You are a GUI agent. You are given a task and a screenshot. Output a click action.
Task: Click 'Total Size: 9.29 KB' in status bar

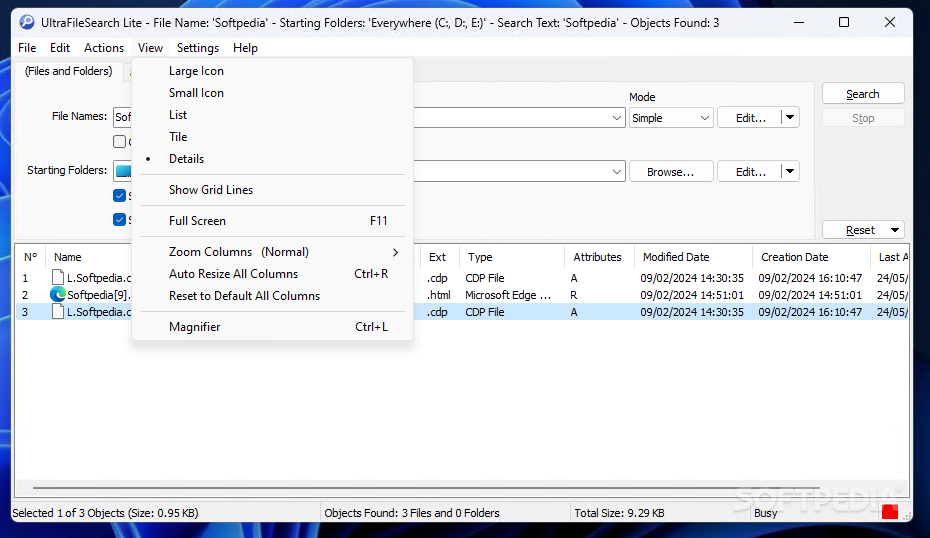[x=619, y=513]
